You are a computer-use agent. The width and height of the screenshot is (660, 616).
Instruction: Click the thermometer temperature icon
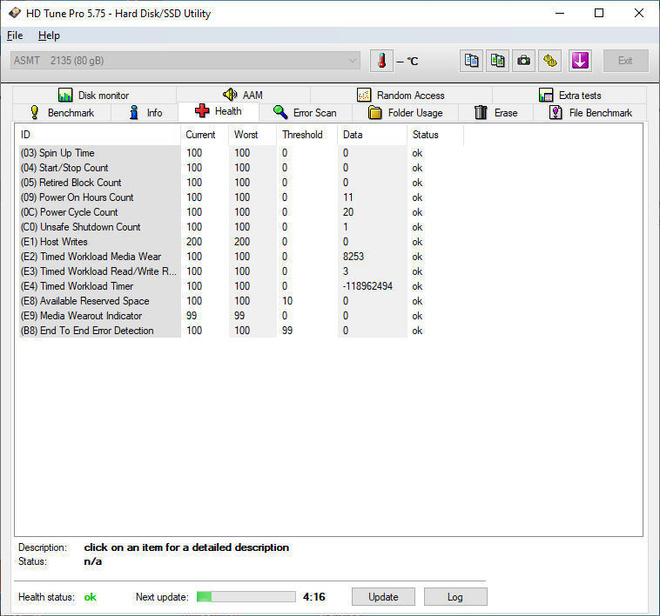point(382,61)
